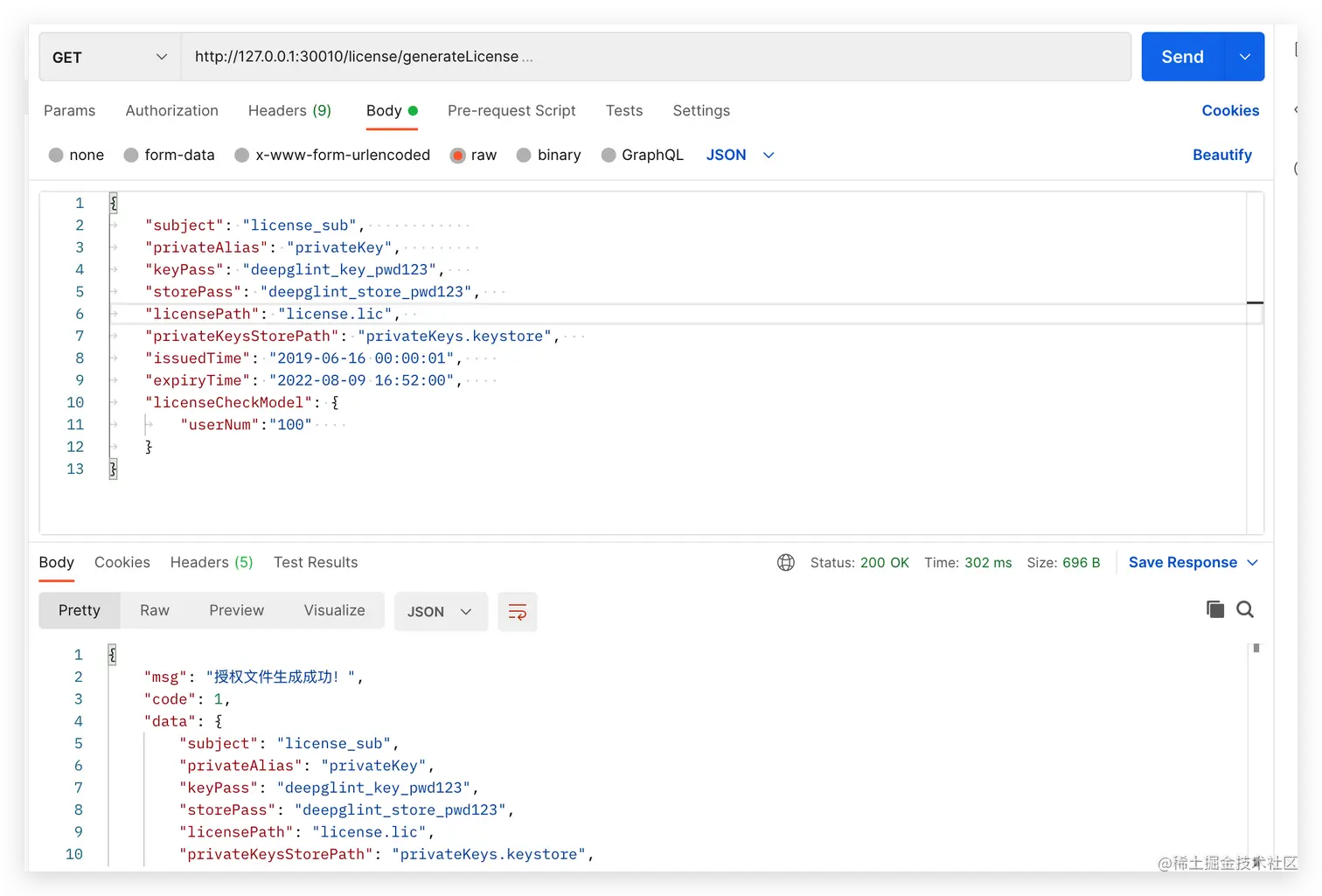
Task: Click the "expiryTime" line in request body
Action: click(x=303, y=380)
